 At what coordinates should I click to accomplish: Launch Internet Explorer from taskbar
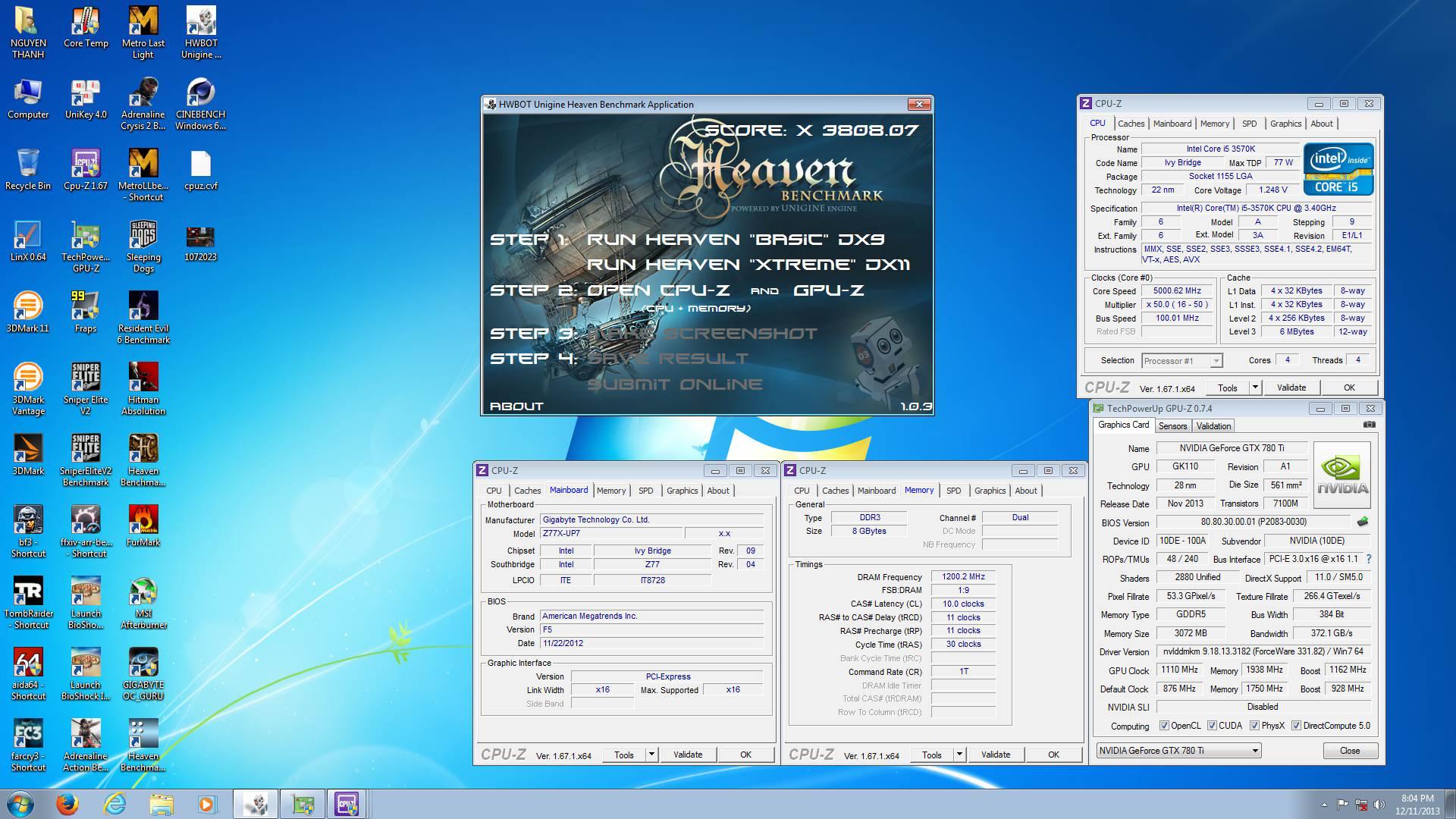(x=115, y=804)
